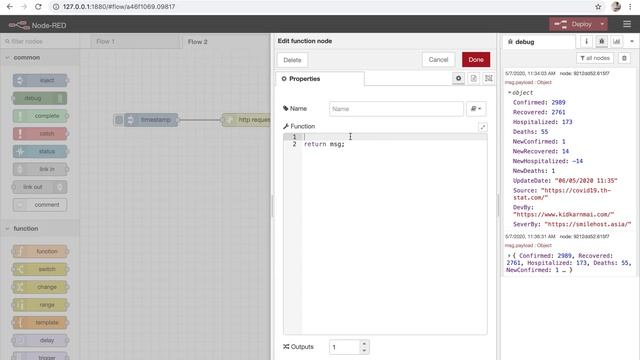Select the range node in palette

(x=40, y=305)
